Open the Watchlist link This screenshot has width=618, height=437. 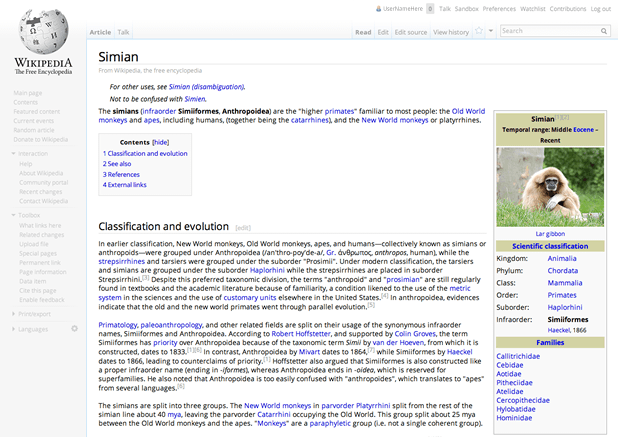pos(532,9)
